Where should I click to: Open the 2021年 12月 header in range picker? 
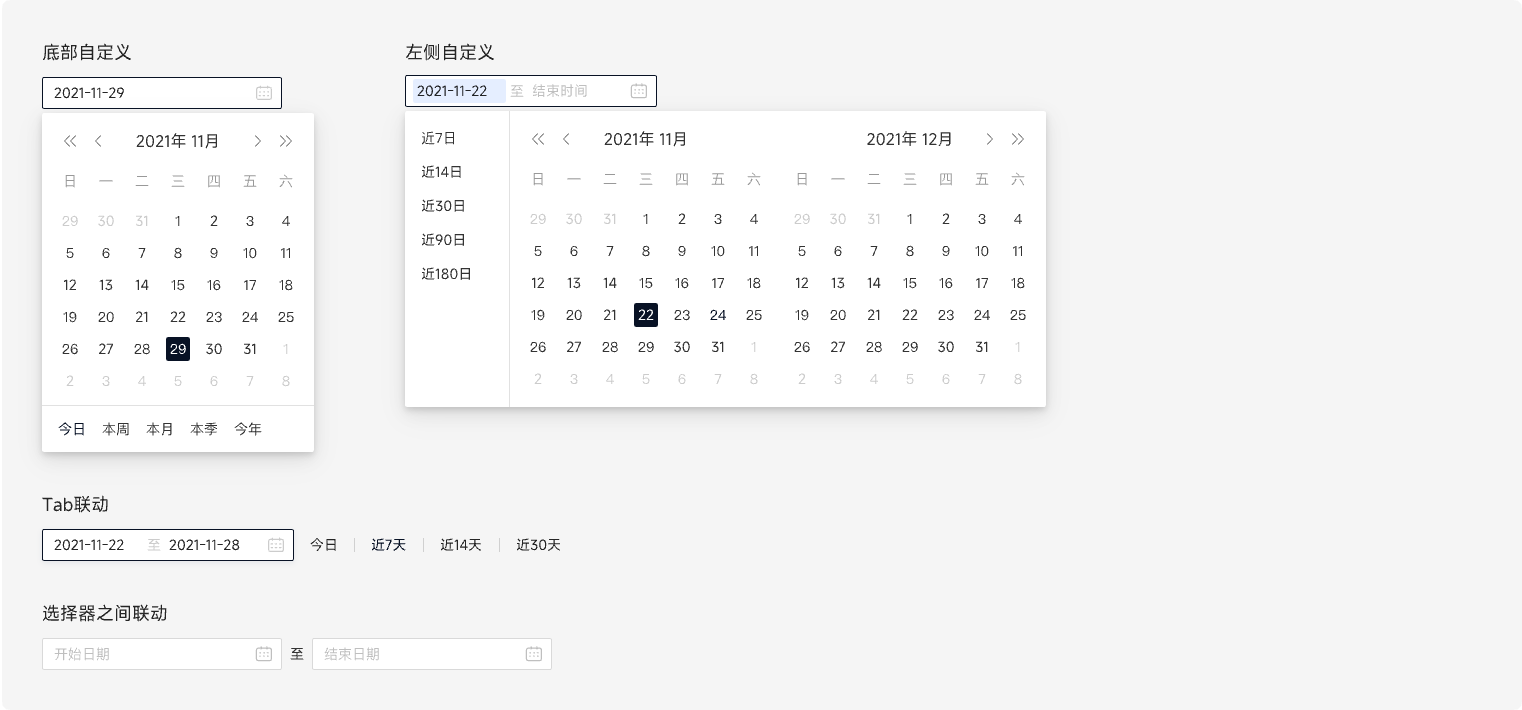click(x=909, y=139)
